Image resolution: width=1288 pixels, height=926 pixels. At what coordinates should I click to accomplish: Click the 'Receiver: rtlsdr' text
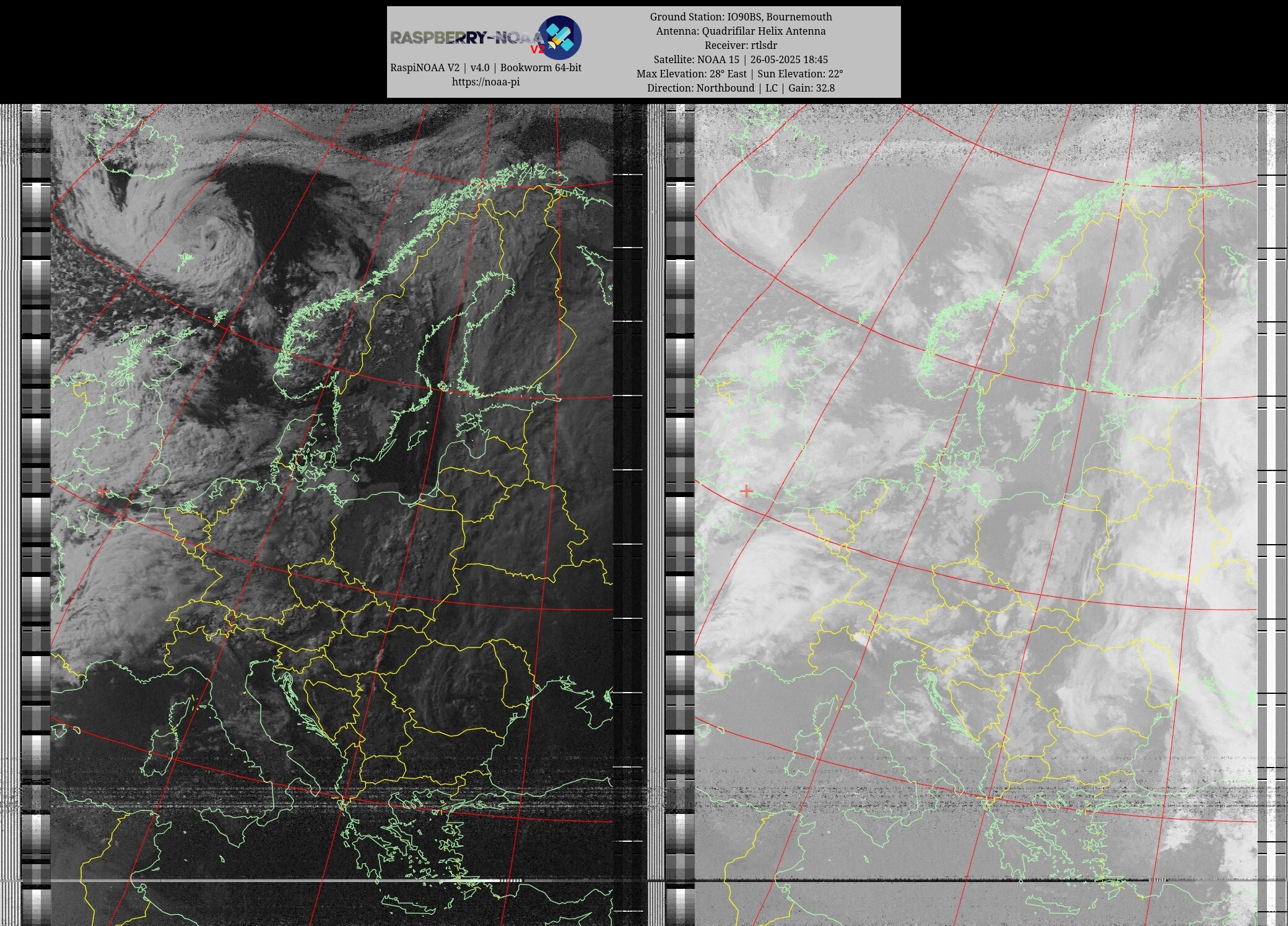(741, 45)
